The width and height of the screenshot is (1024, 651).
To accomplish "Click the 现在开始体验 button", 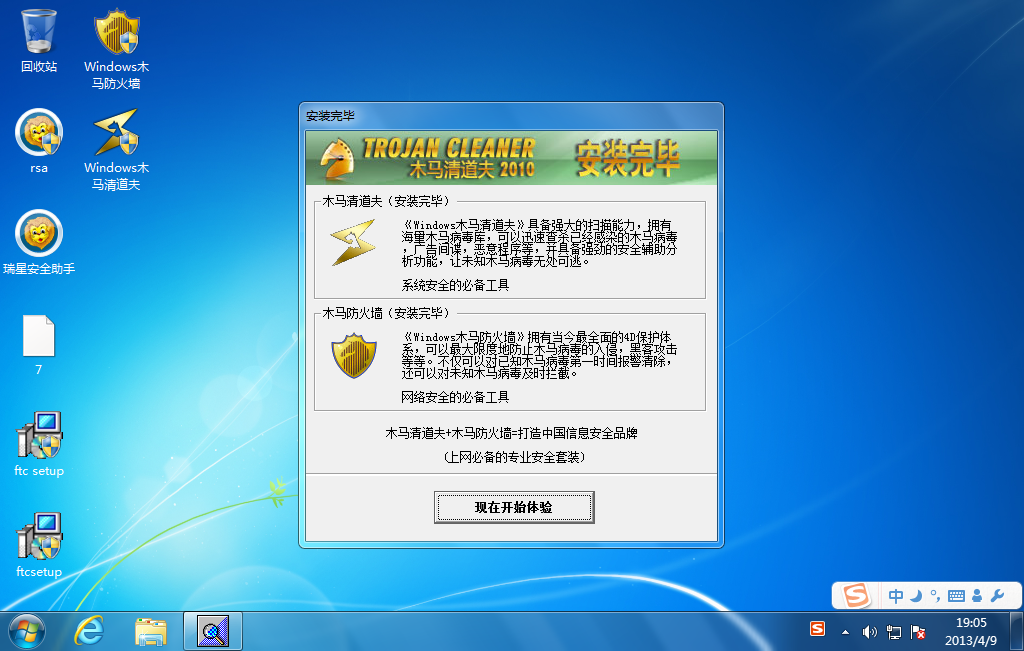I will click(514, 507).
